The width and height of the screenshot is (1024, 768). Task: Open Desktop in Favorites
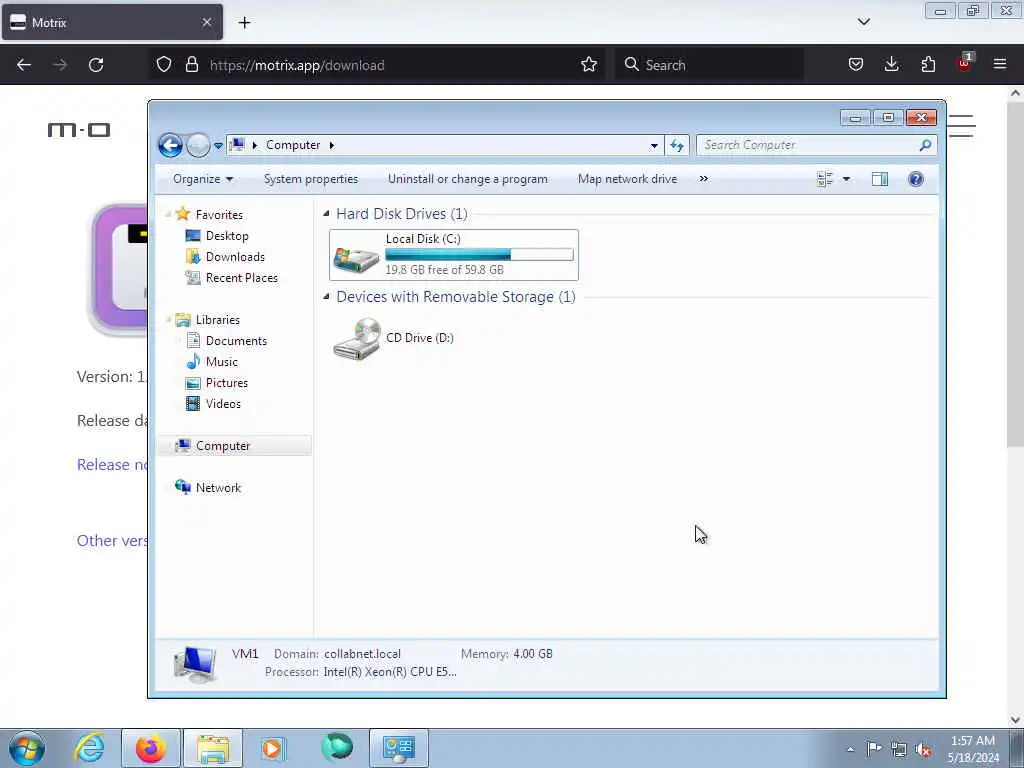click(x=227, y=236)
